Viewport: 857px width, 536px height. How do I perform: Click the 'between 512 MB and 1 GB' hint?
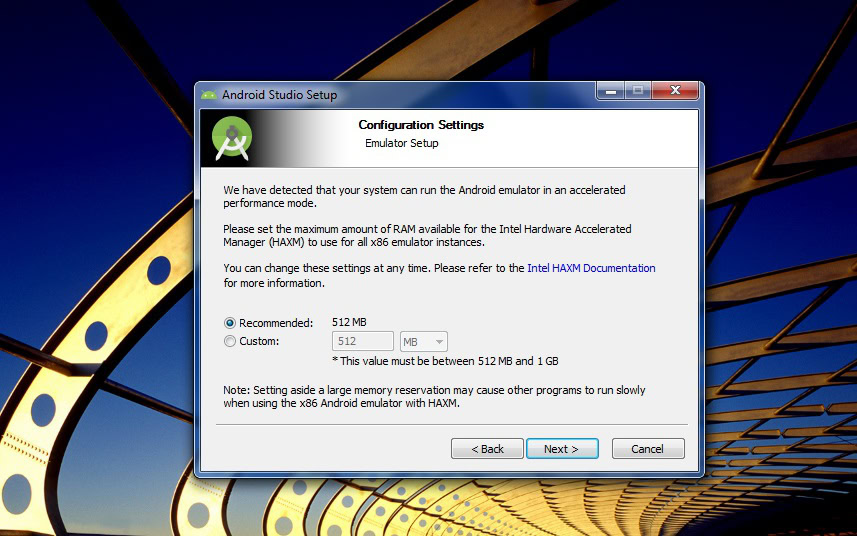tap(445, 361)
